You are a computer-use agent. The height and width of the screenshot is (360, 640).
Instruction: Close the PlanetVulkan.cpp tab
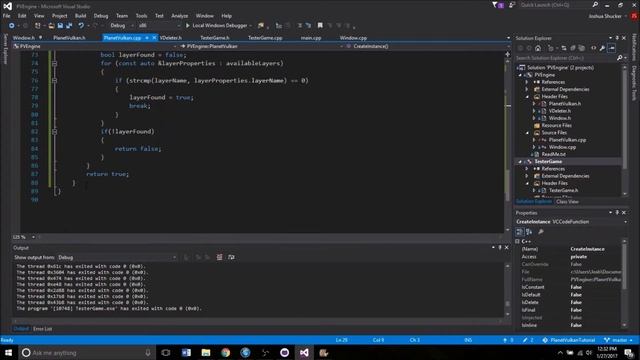(154, 38)
